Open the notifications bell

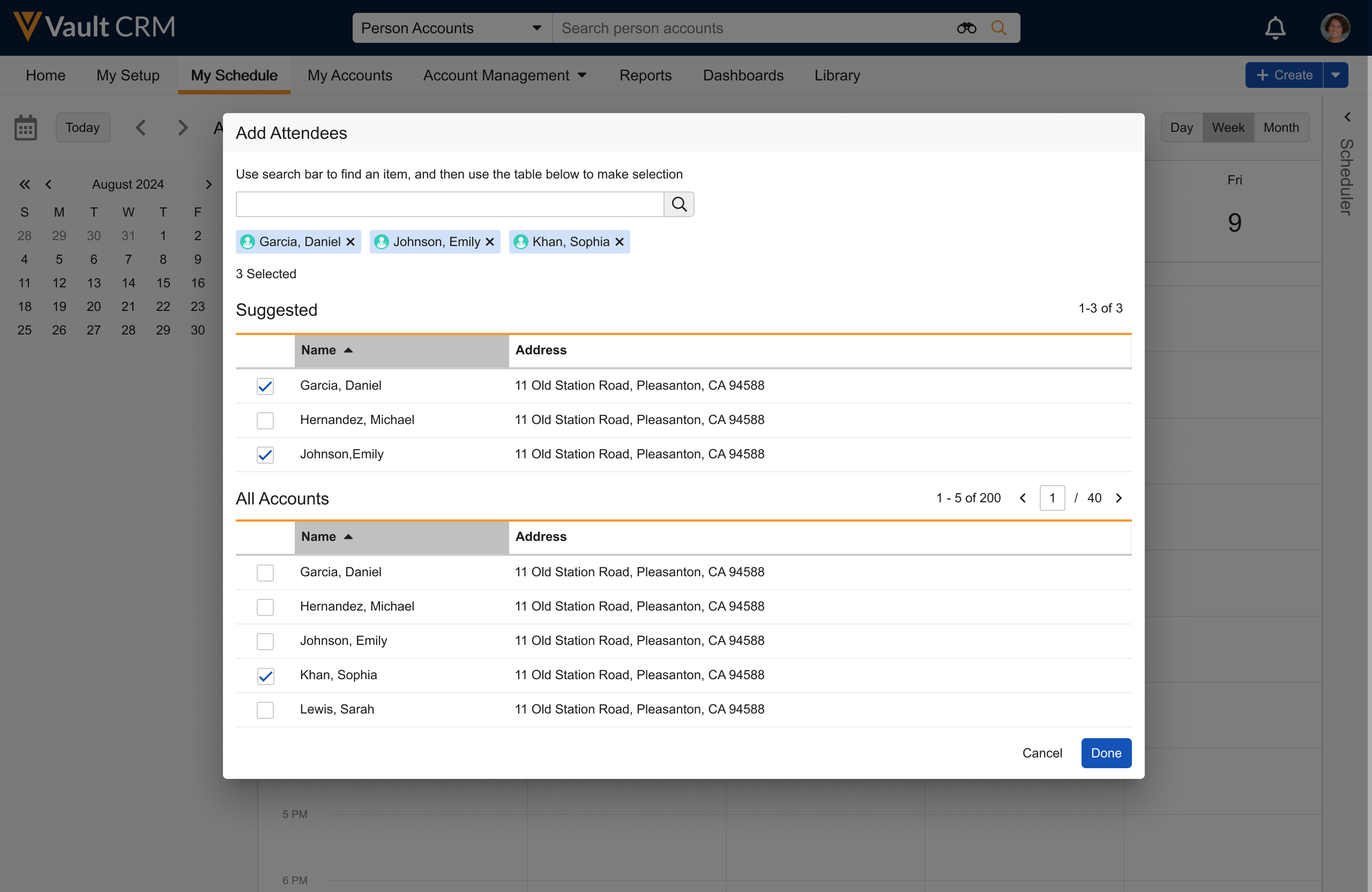(1274, 28)
